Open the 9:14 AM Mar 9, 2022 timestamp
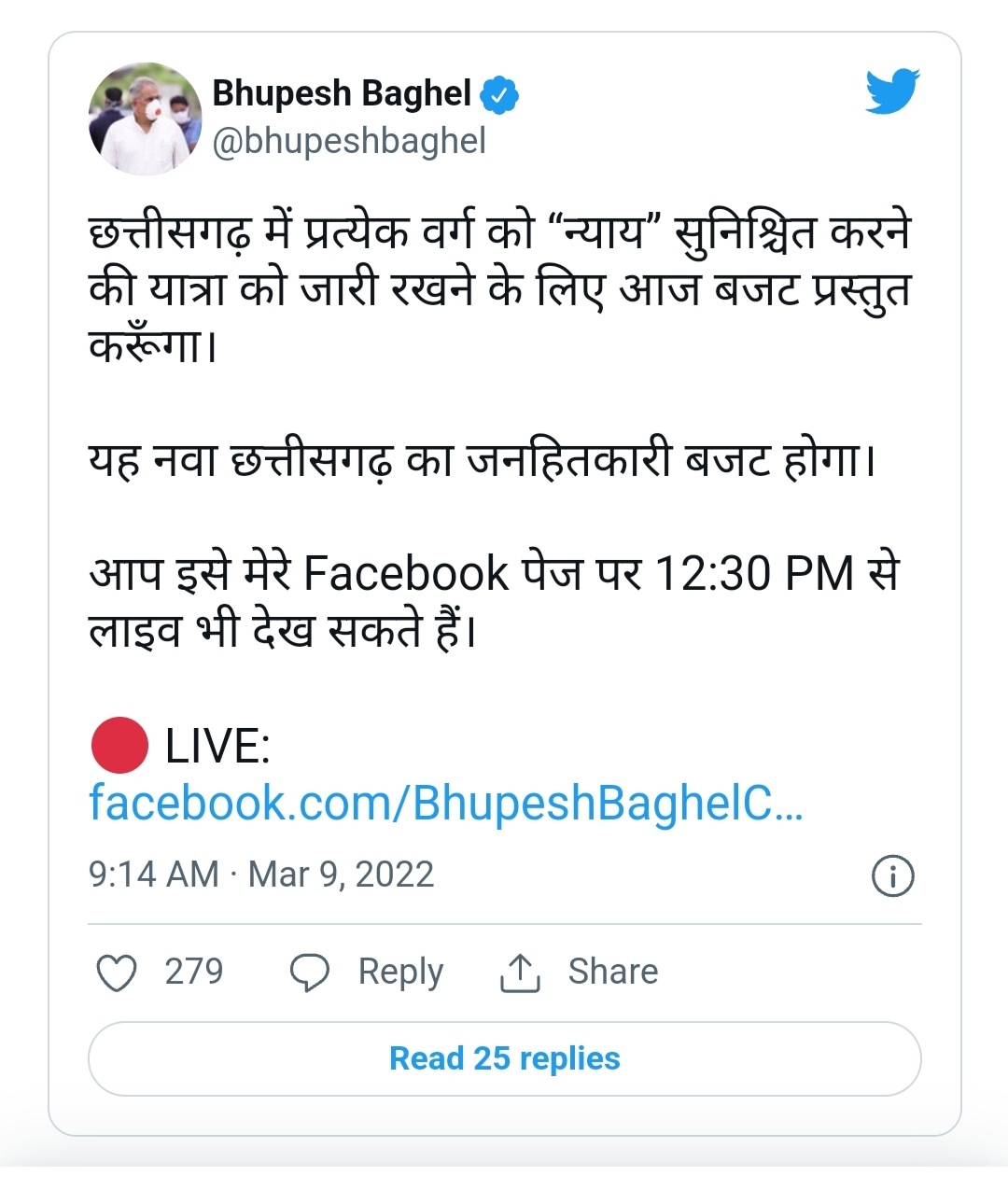 (261, 875)
